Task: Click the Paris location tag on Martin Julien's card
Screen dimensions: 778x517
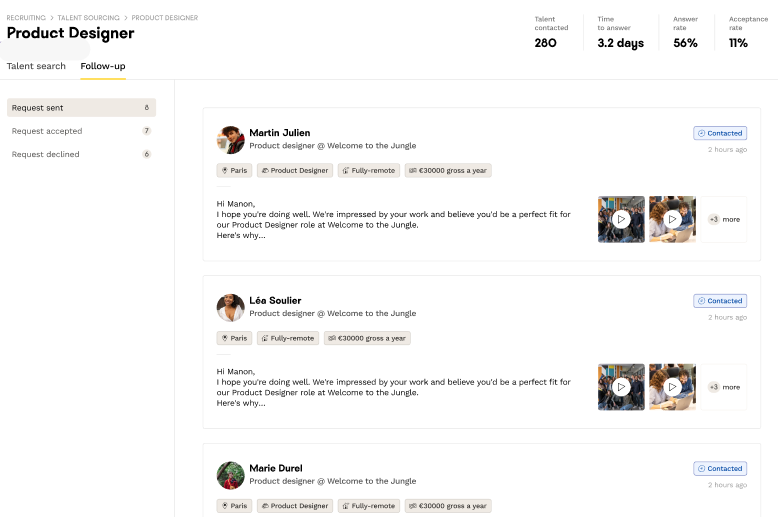Action: click(x=234, y=170)
